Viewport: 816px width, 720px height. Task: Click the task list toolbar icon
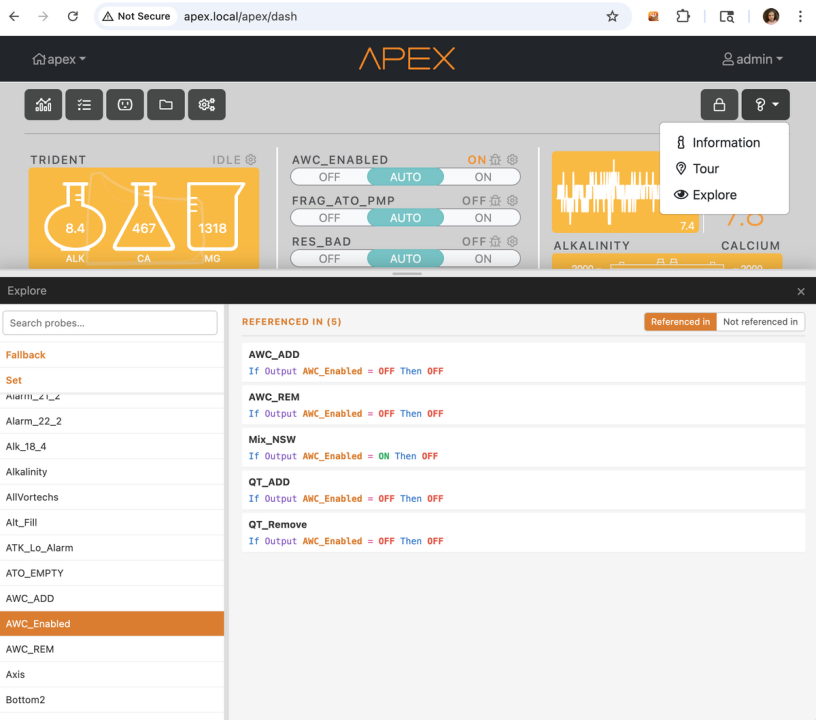[x=84, y=105]
